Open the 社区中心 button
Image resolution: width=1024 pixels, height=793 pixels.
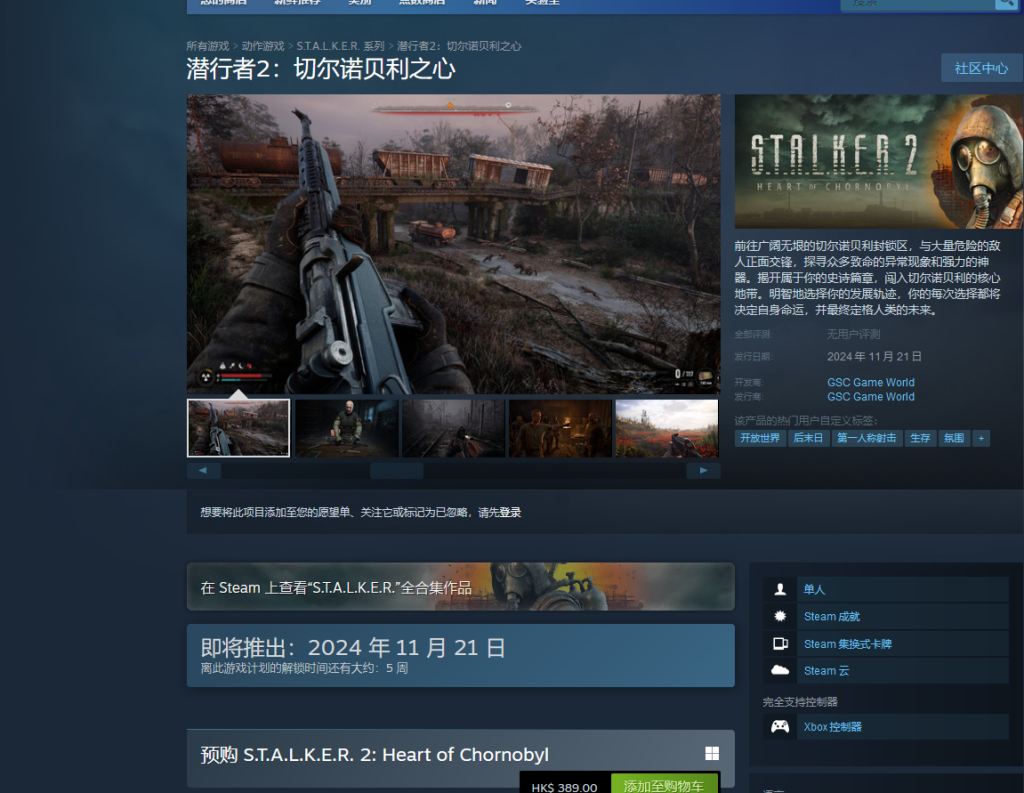coord(981,68)
